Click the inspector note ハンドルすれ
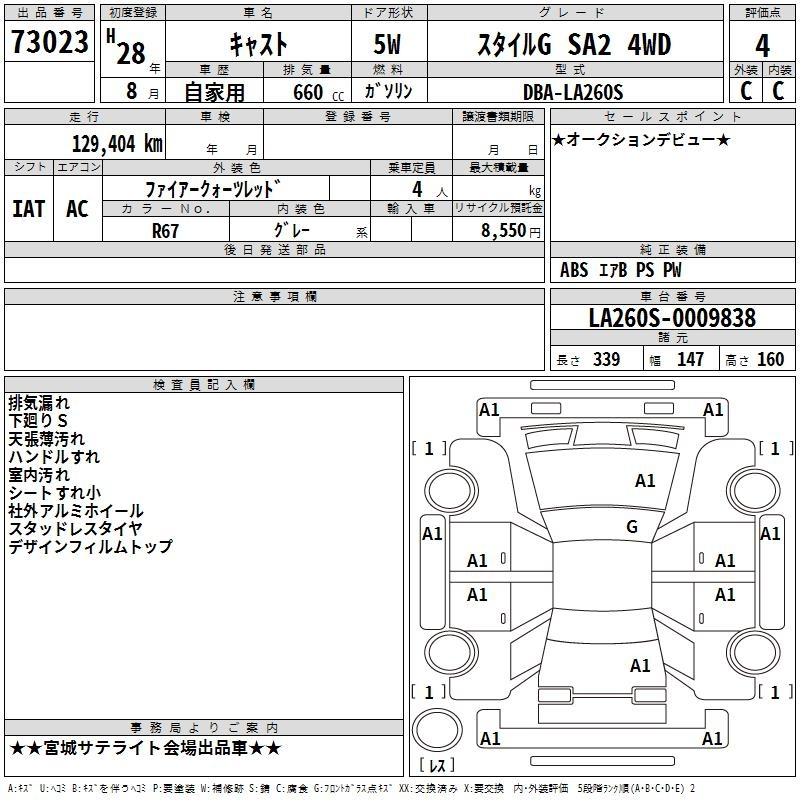This screenshot has width=800, height=800. pyautogui.click(x=54, y=457)
